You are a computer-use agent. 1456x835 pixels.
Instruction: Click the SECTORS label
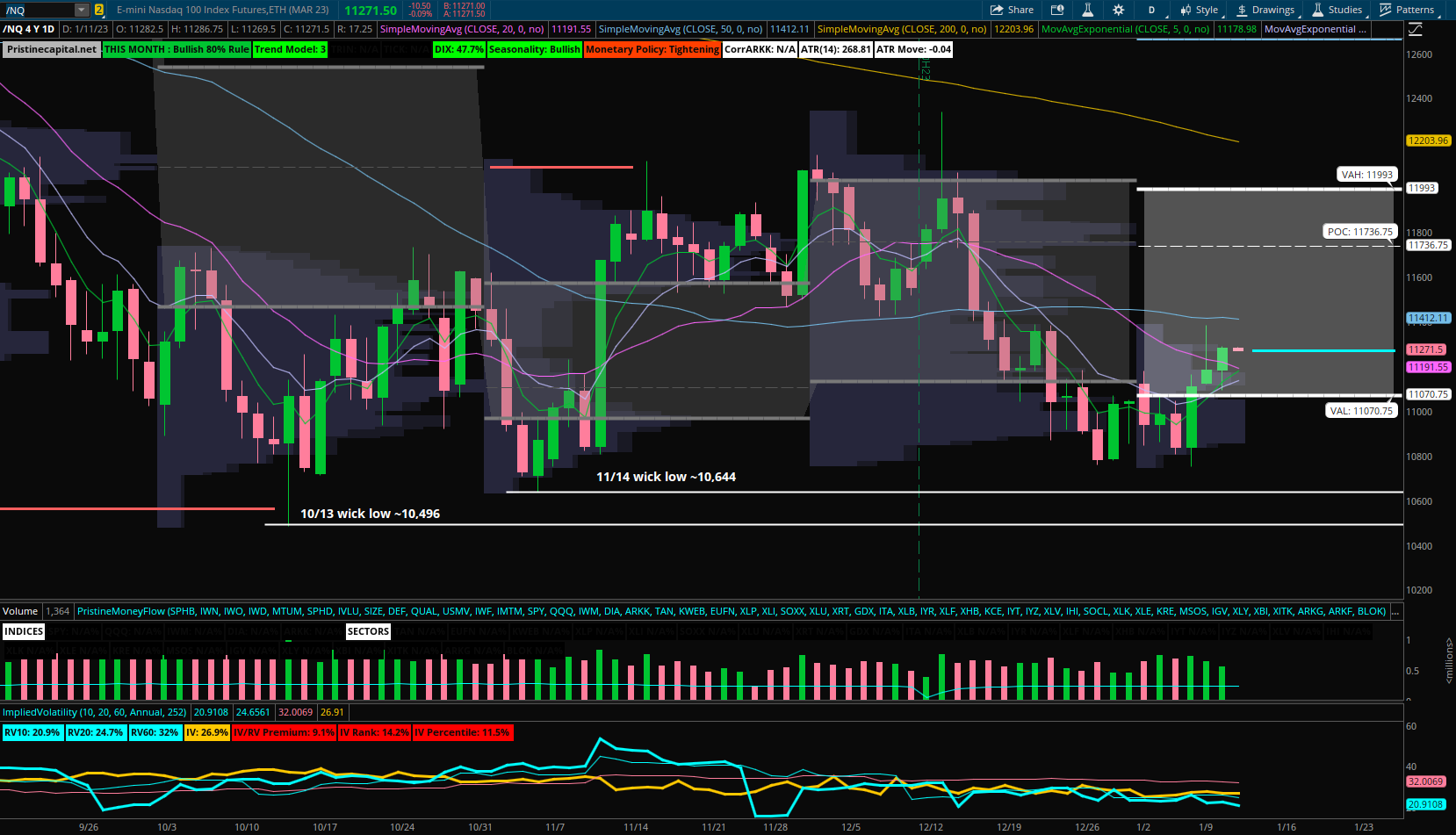(368, 631)
